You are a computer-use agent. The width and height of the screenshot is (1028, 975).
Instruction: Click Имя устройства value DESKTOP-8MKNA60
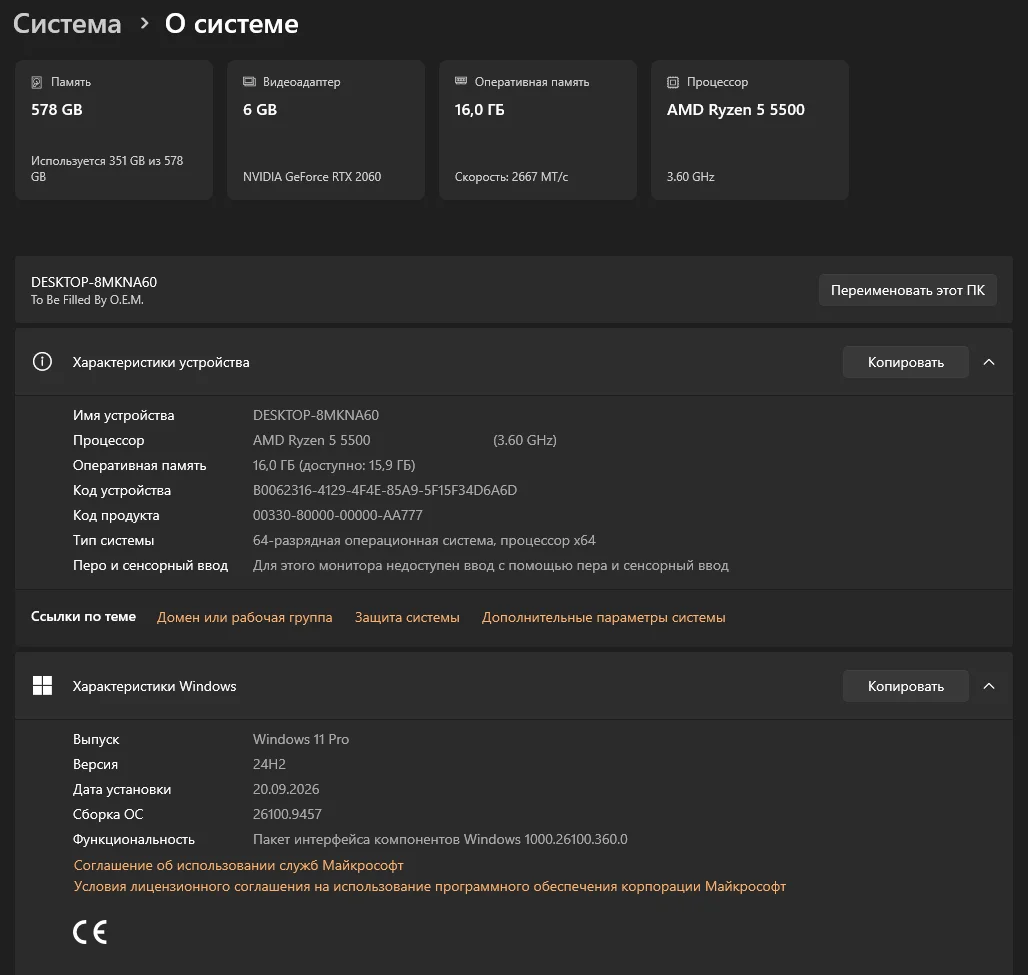click(x=316, y=415)
